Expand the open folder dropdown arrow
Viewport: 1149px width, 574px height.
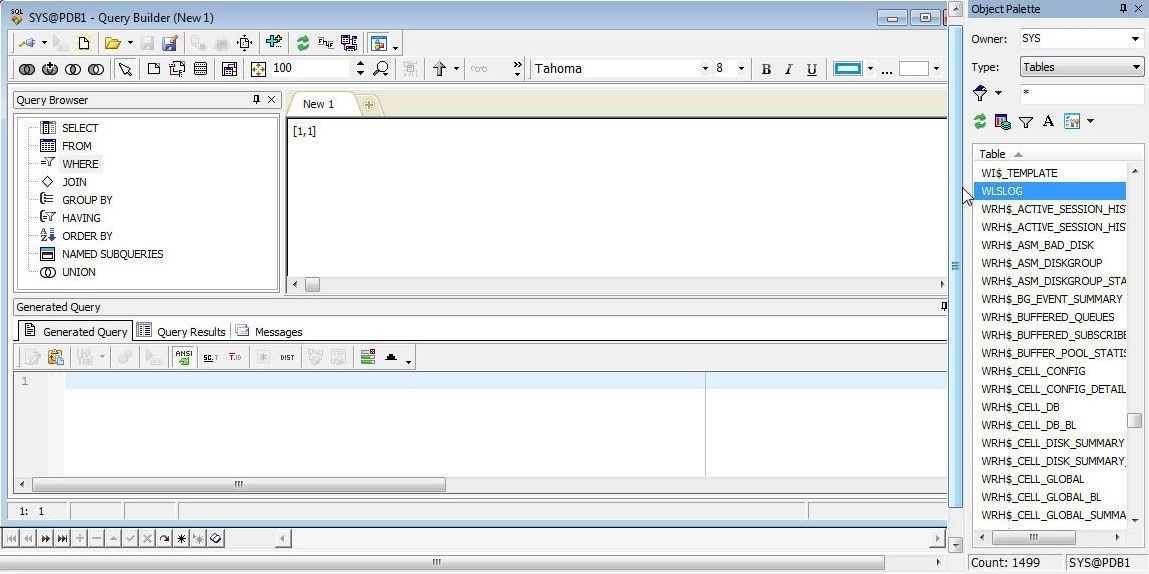pos(130,43)
